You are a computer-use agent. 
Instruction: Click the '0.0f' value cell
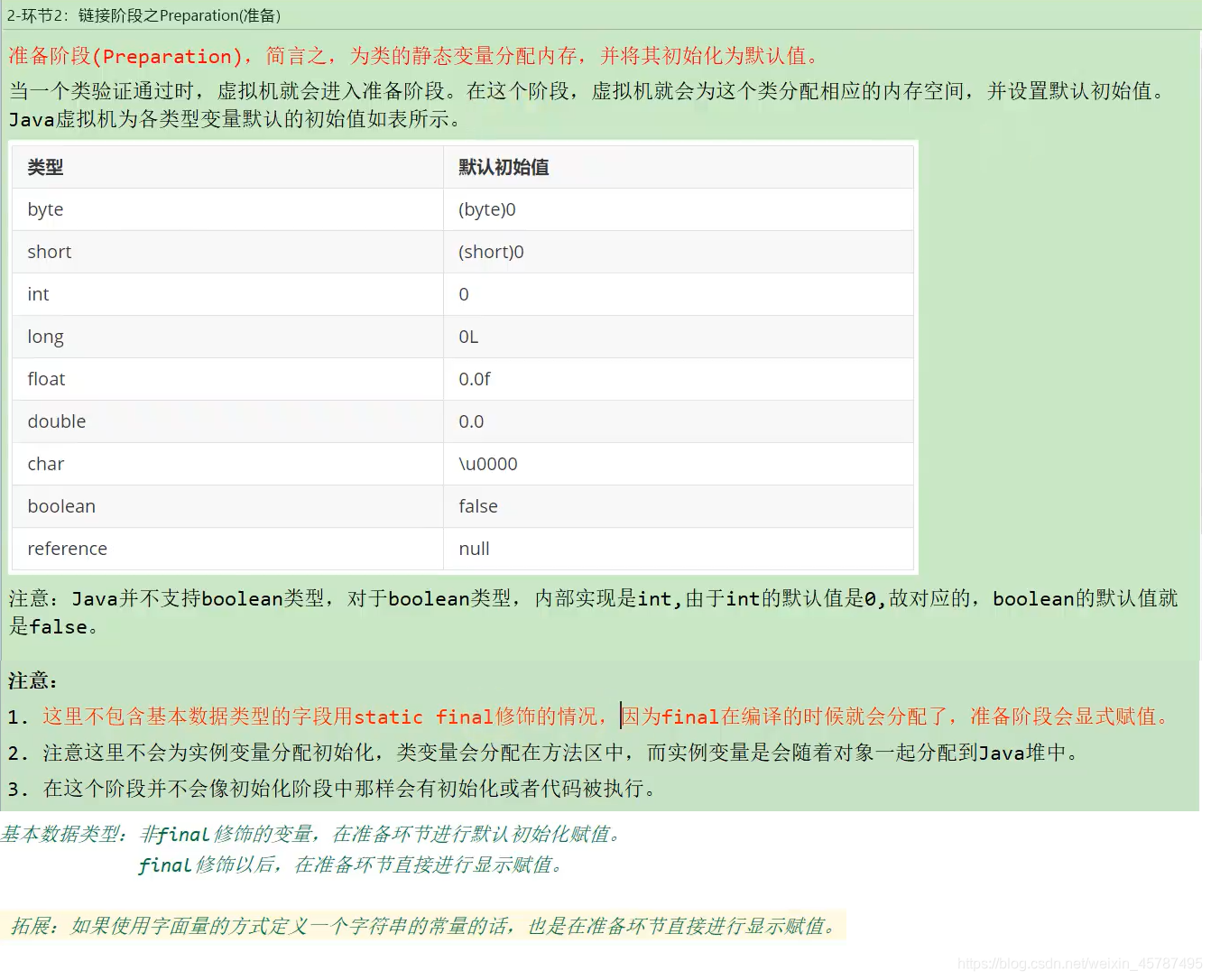point(679,379)
